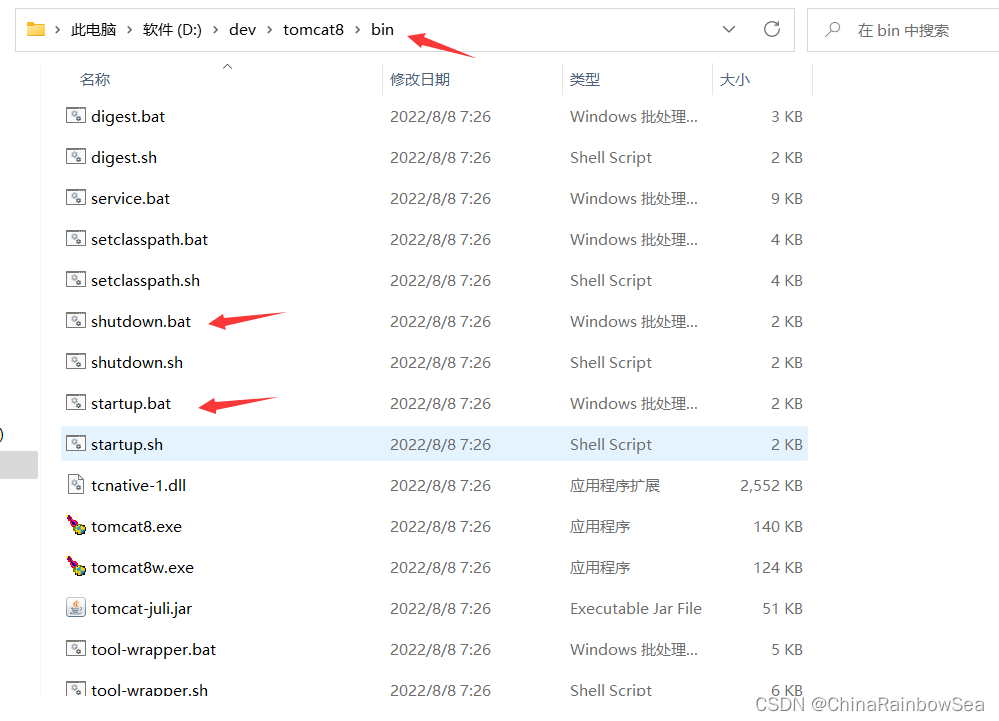999x721 pixels.
Task: Click size 2,552 KB of tcnative-1.dll
Action: [771, 485]
